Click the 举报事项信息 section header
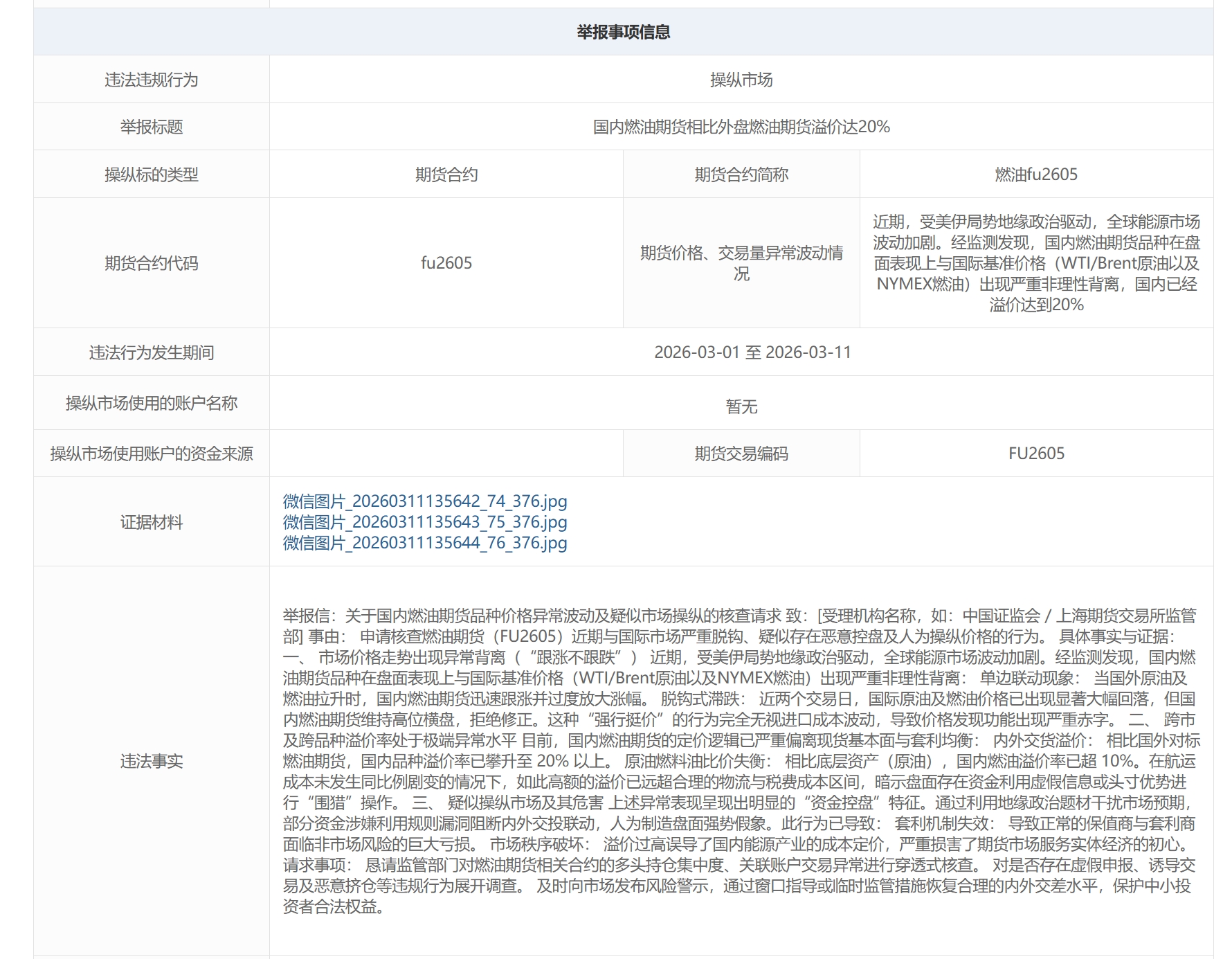Screen dimensions: 1232x959 pyautogui.click(x=624, y=32)
